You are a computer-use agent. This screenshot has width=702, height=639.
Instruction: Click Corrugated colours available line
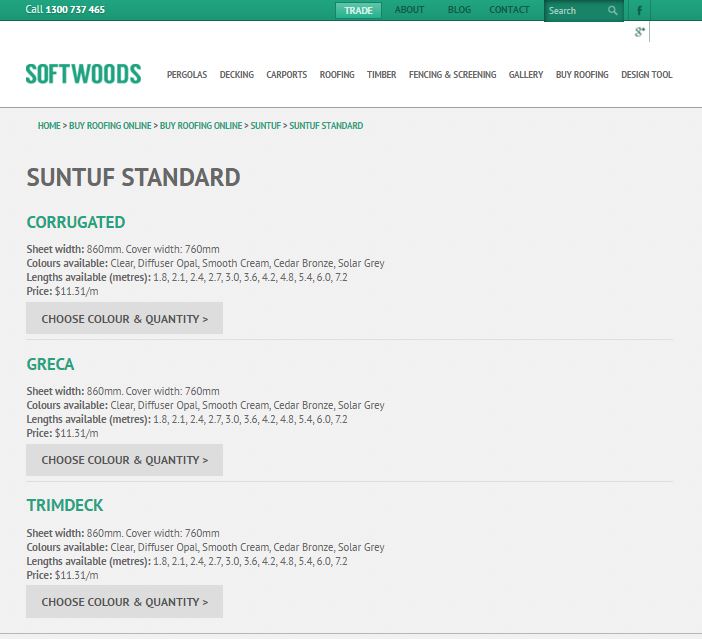click(x=205, y=263)
